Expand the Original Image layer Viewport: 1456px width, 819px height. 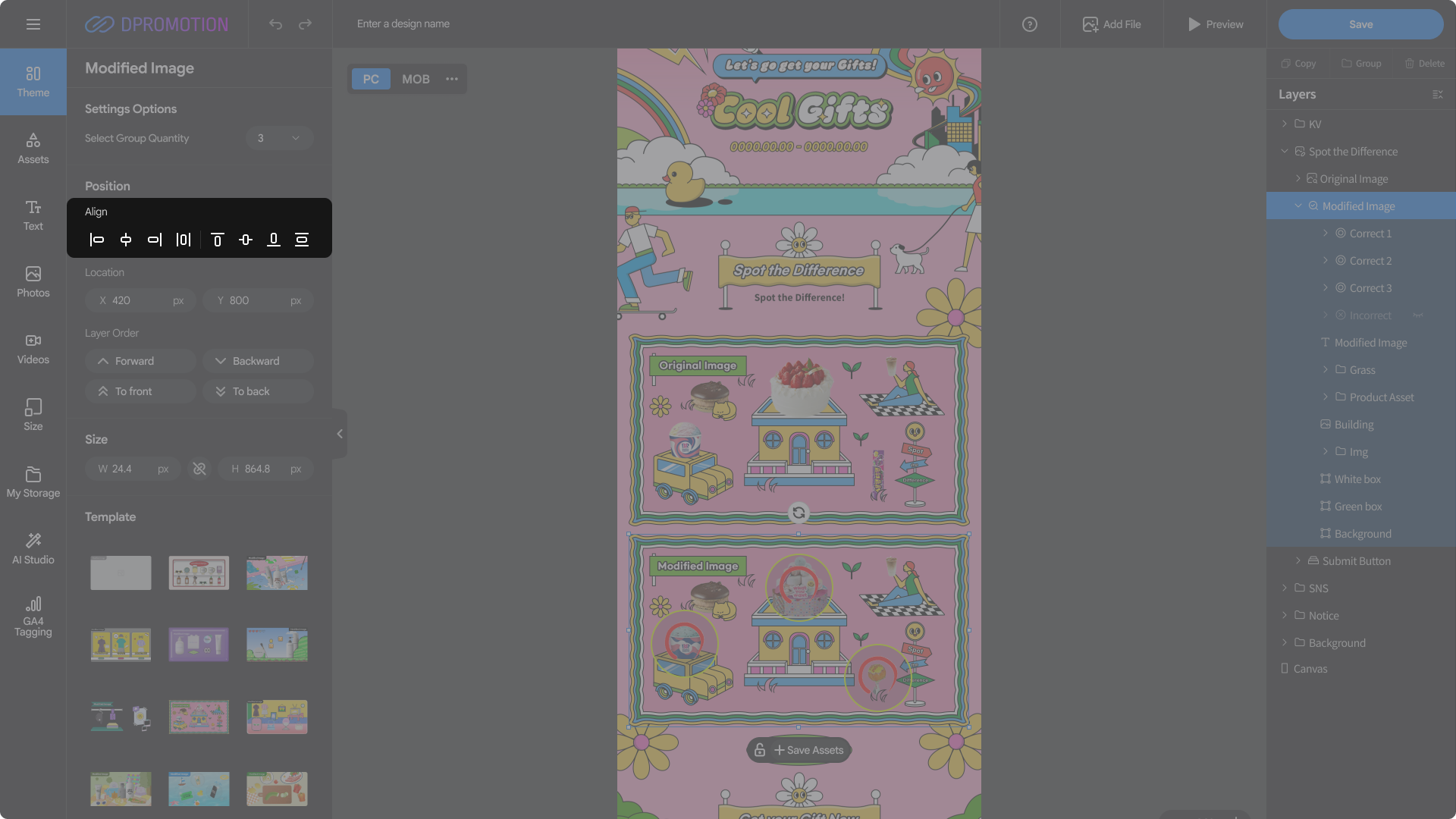click(1298, 179)
